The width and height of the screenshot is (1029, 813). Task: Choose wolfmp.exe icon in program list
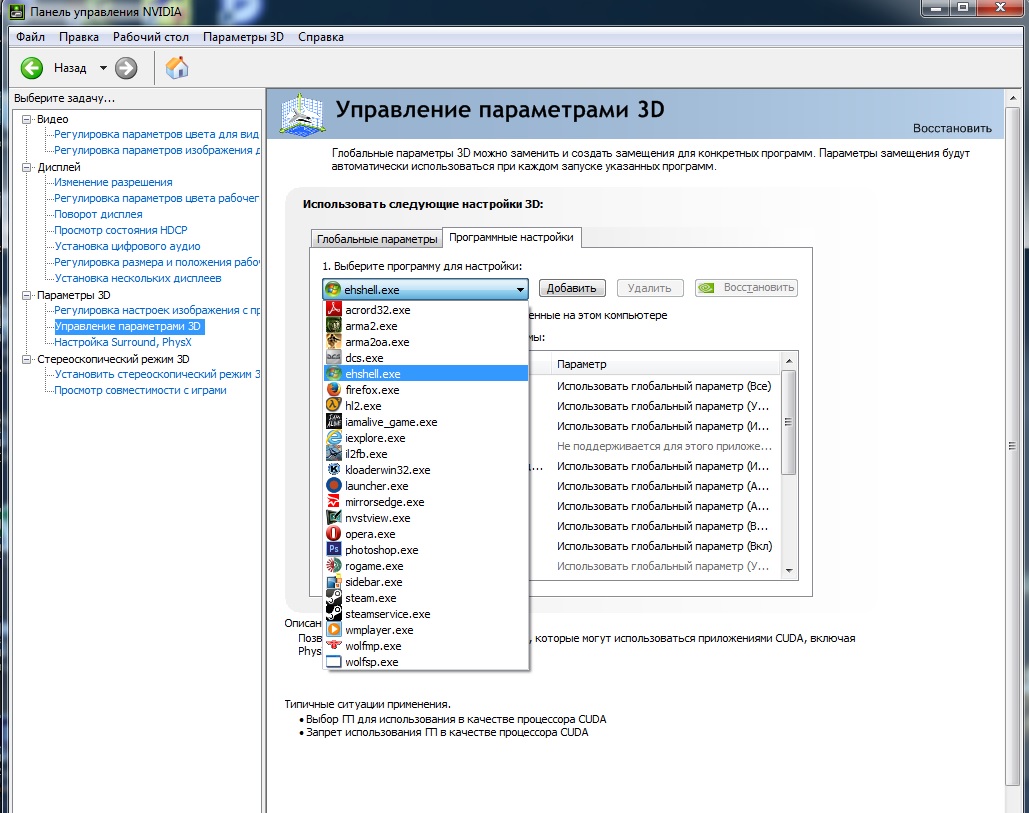(334, 646)
